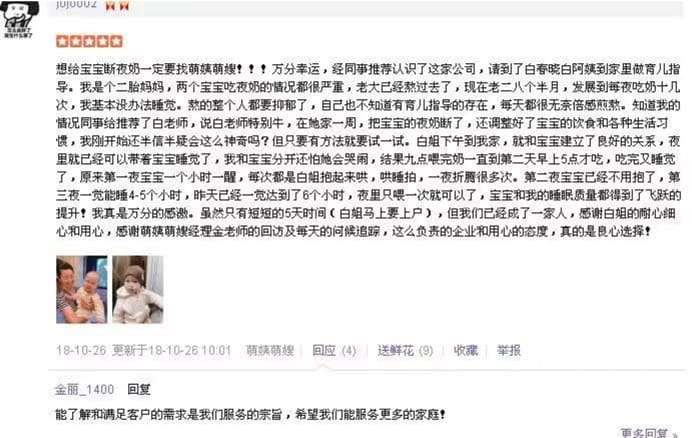Click 回复 next to 金丽_1400
The height and width of the screenshot is (438, 692).
coord(139,389)
